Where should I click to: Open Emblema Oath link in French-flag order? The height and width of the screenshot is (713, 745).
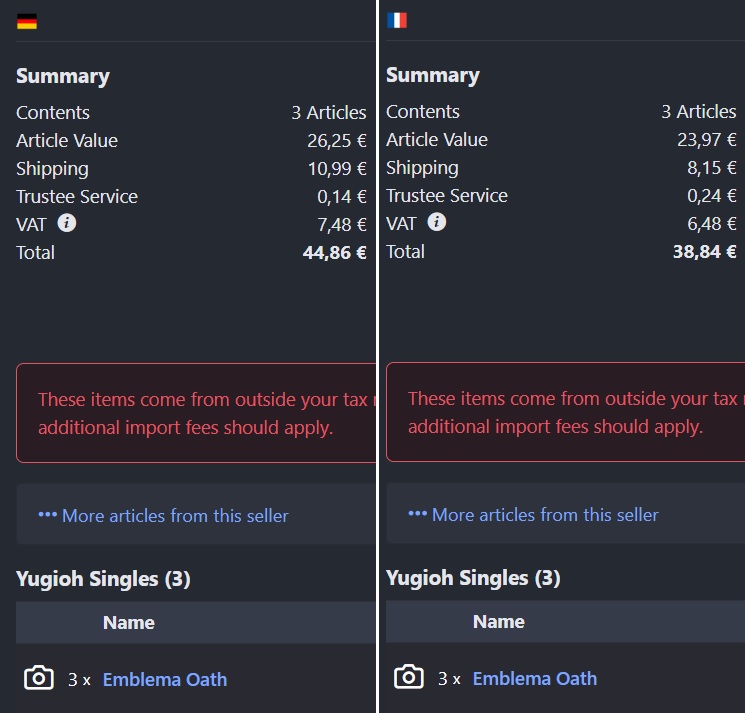535,678
